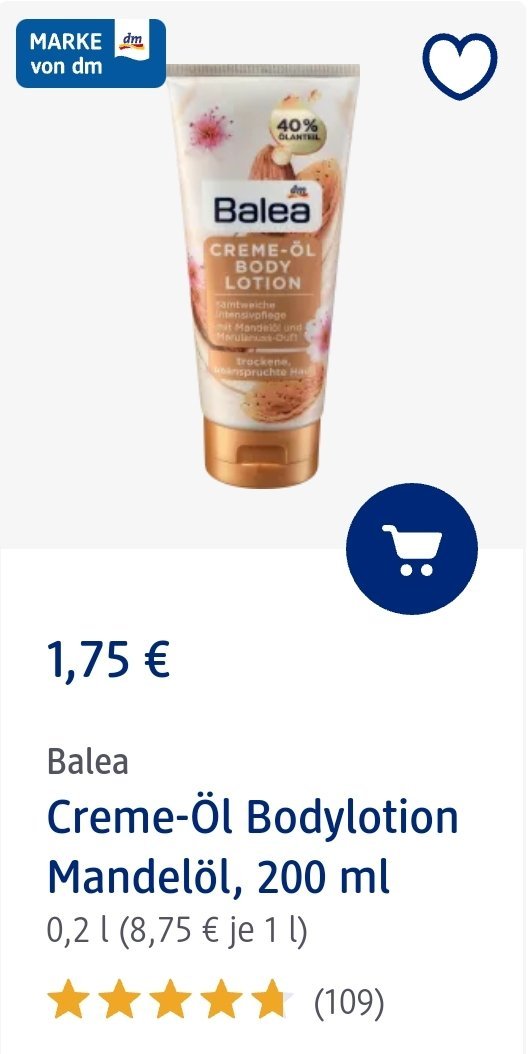Viewport: 532px width, 1054px height.
Task: Click the unit price 8,75 € je 1 l
Action: [x=213, y=932]
